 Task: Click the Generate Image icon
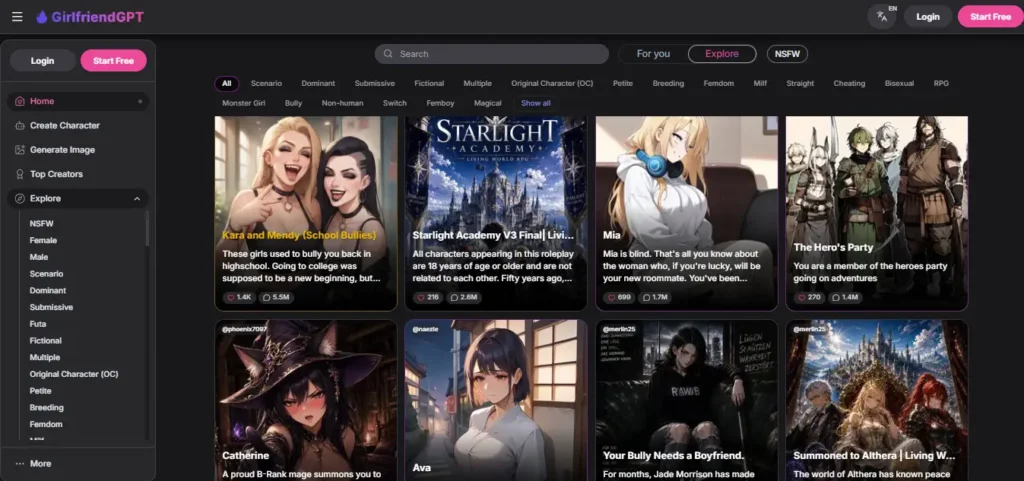(20, 149)
